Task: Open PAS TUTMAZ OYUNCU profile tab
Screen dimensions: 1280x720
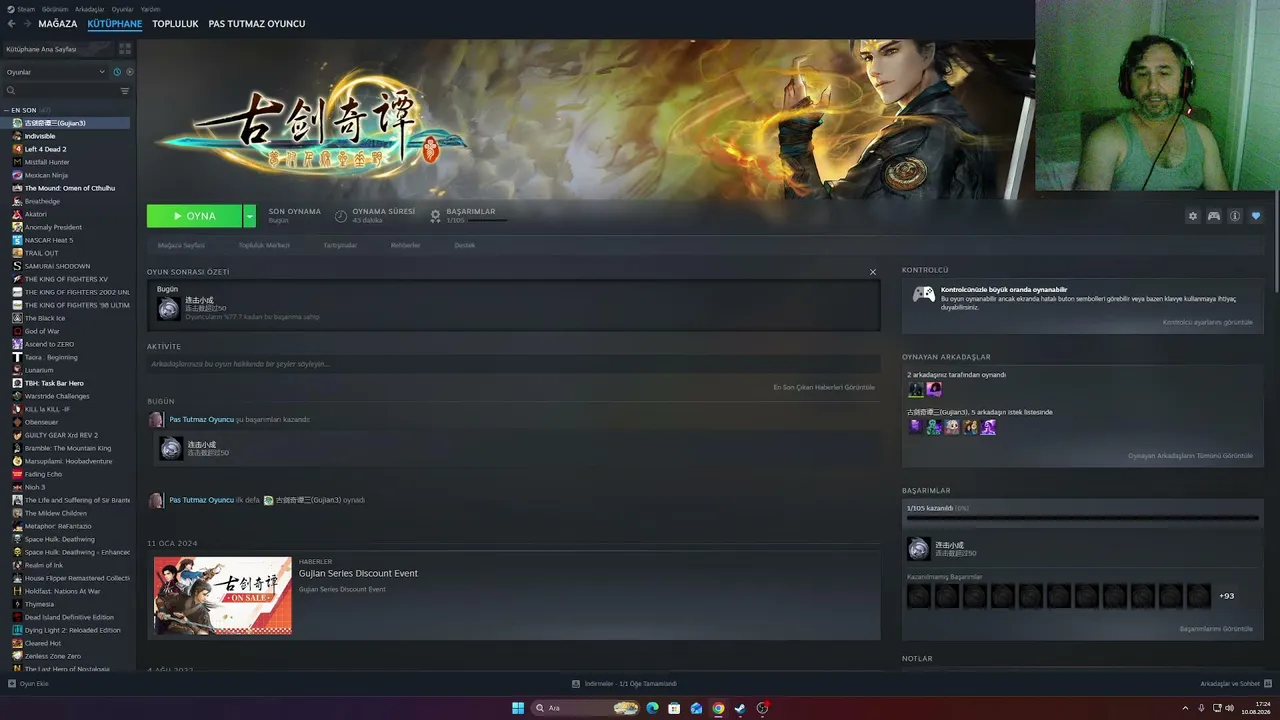Action: pyautogui.click(x=257, y=24)
